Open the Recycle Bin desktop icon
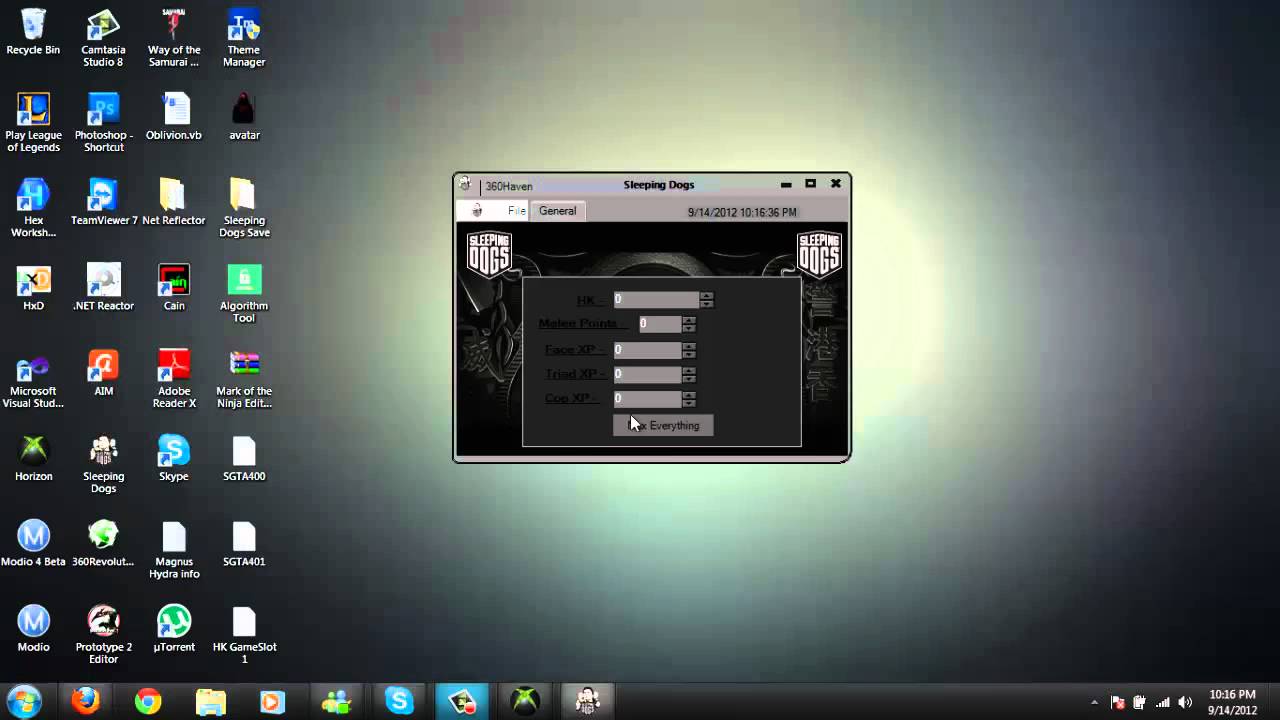The image size is (1280, 720). [x=33, y=32]
